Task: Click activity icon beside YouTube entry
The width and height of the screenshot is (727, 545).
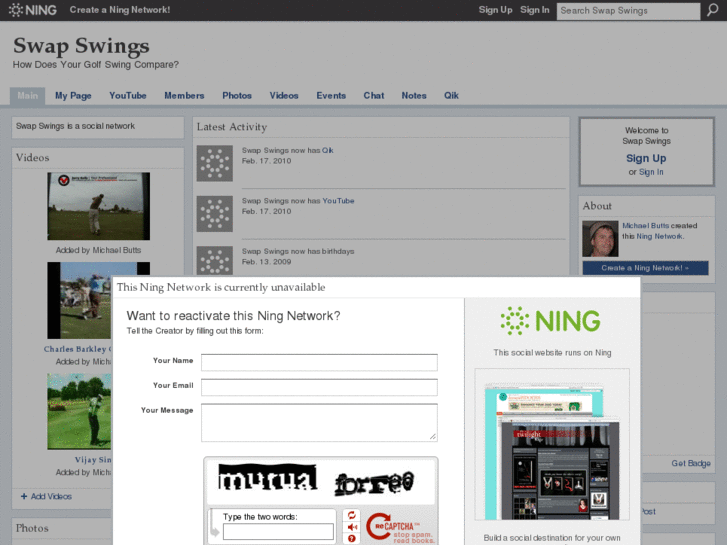Action: pos(215,214)
